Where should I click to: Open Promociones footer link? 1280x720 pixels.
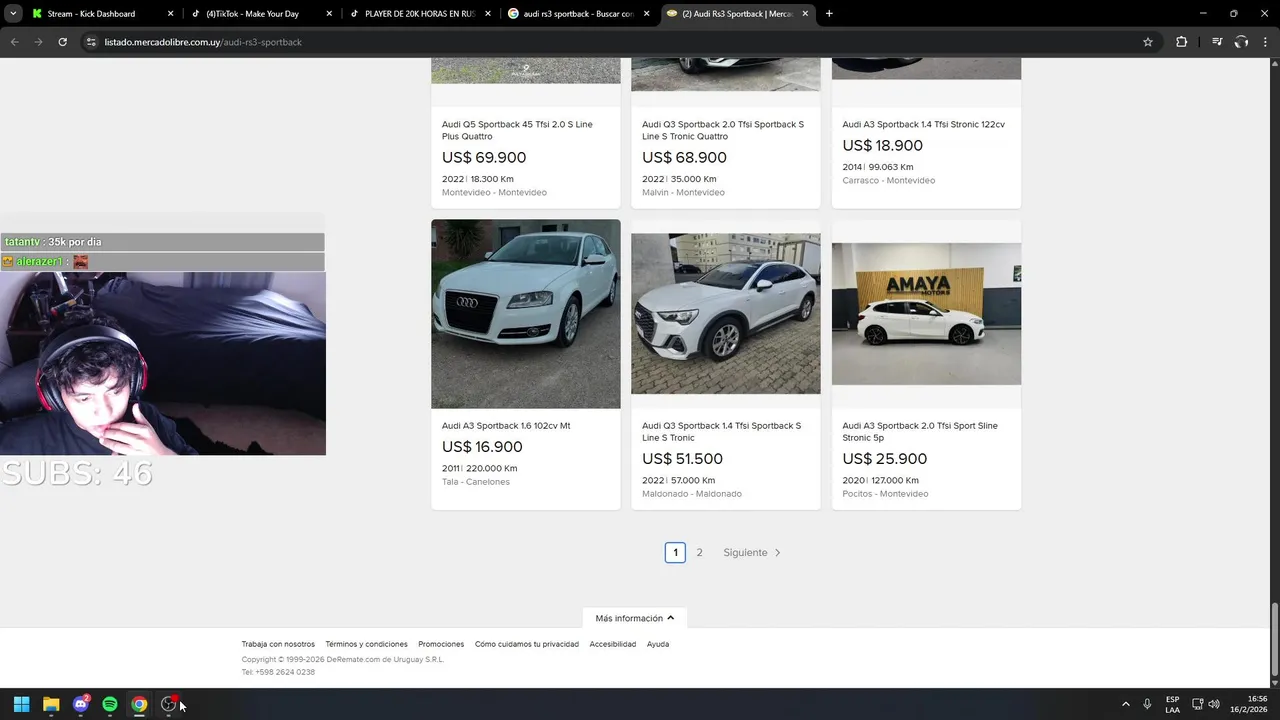[441, 644]
